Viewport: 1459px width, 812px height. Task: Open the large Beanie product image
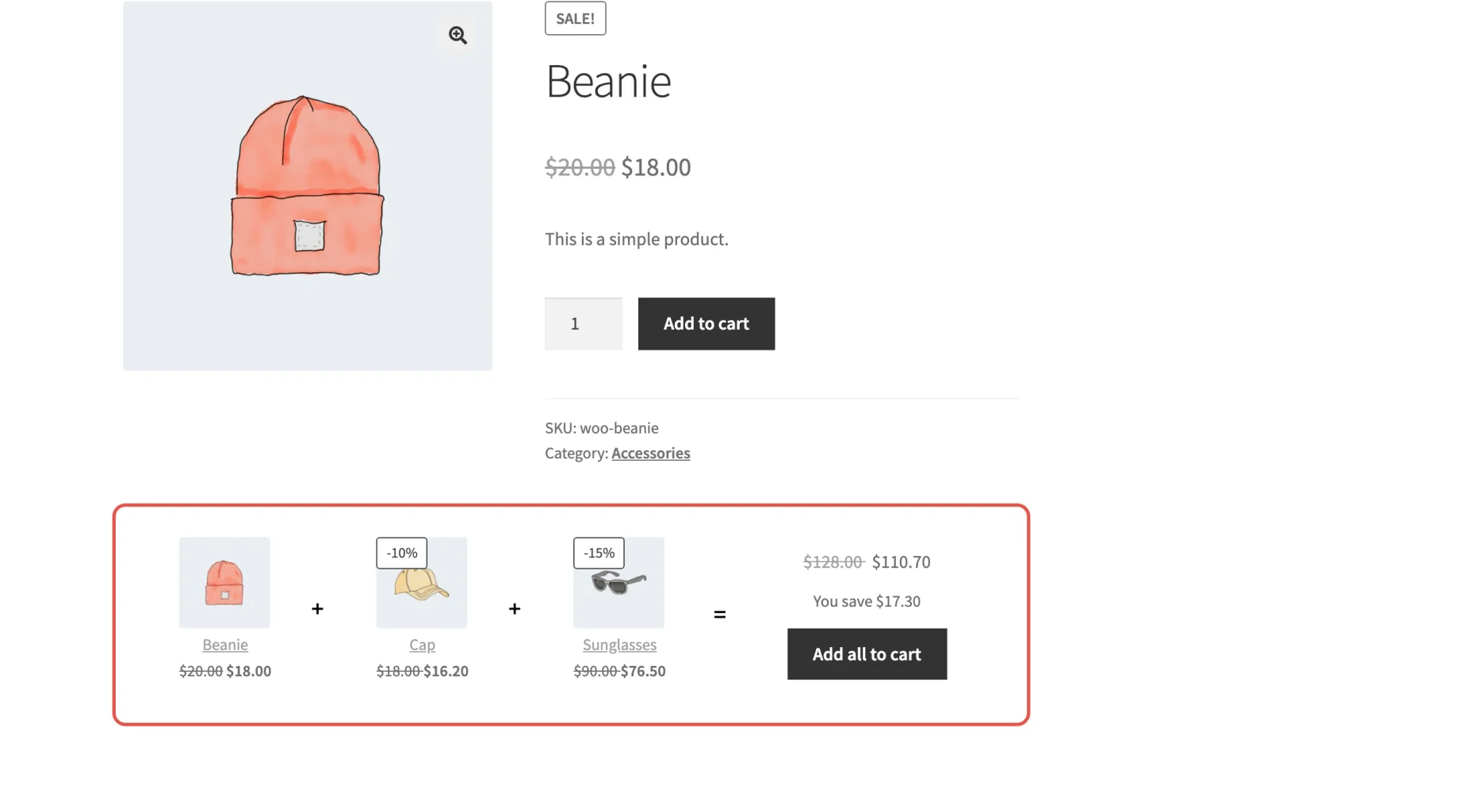tap(308, 186)
